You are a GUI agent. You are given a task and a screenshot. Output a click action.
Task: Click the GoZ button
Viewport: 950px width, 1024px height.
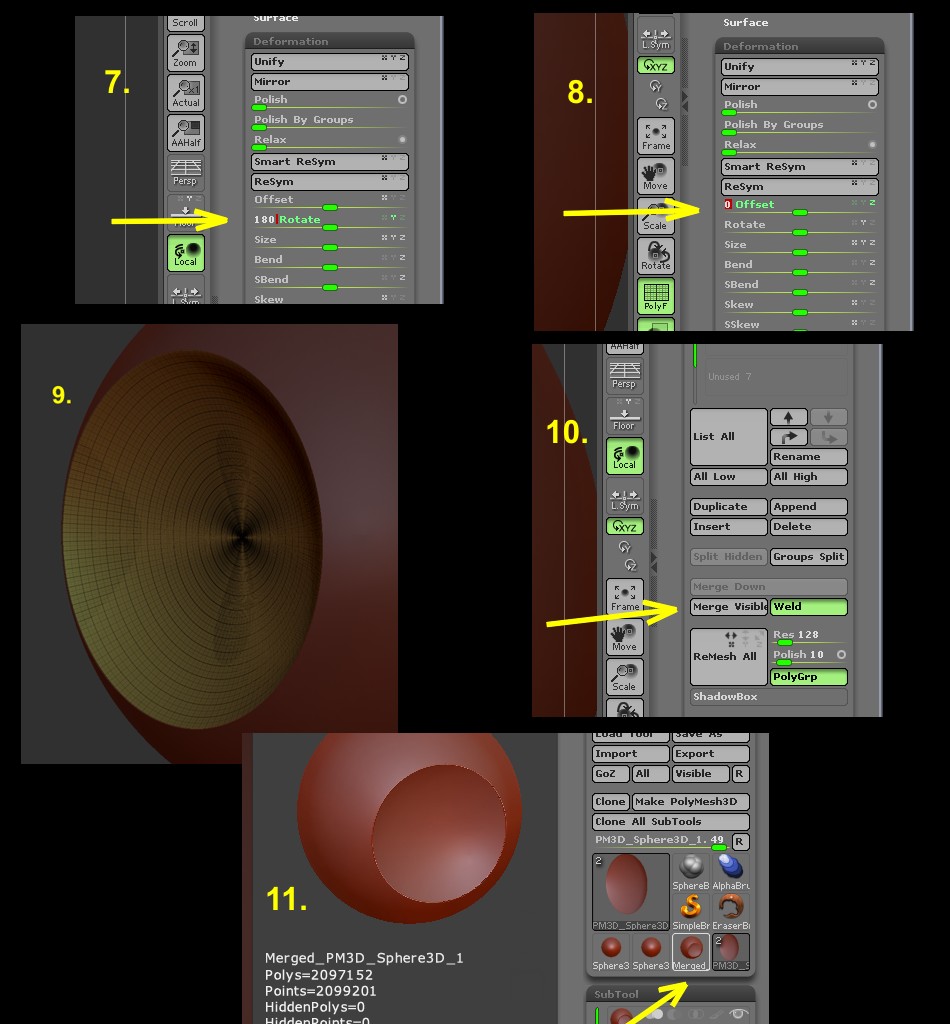tap(611, 774)
